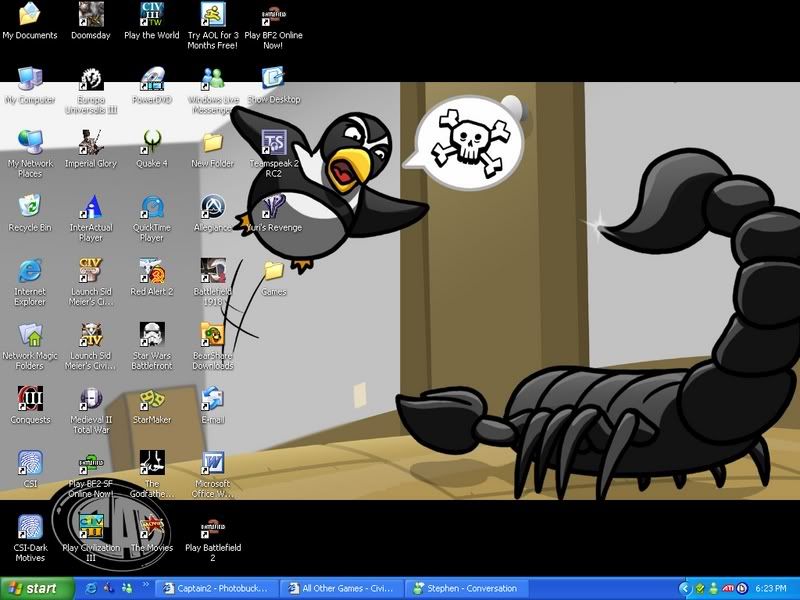The height and width of the screenshot is (600, 800).
Task: Launch the QuickTime Player shortcut
Action: click(152, 218)
